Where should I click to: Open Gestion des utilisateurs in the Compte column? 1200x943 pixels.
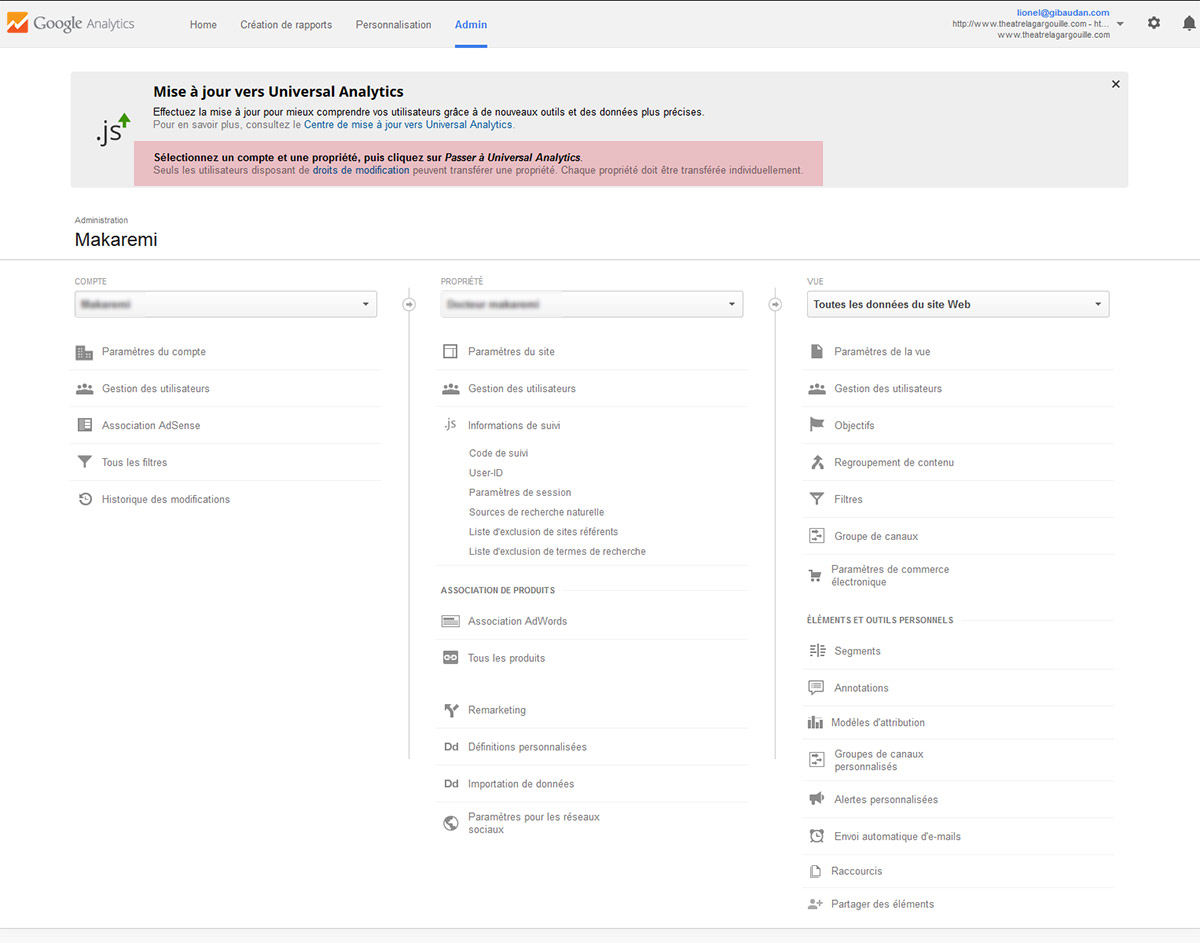[156, 388]
